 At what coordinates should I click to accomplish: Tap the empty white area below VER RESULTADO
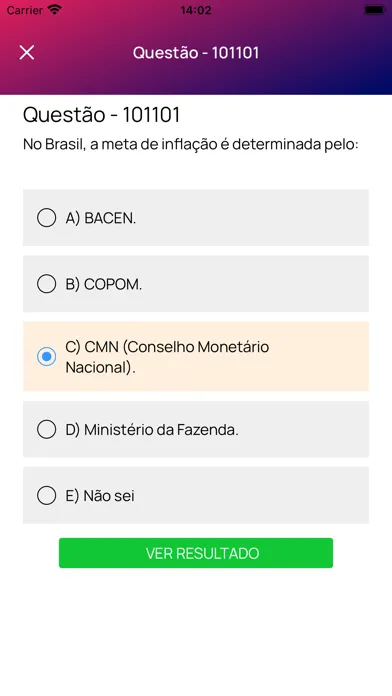click(196, 630)
